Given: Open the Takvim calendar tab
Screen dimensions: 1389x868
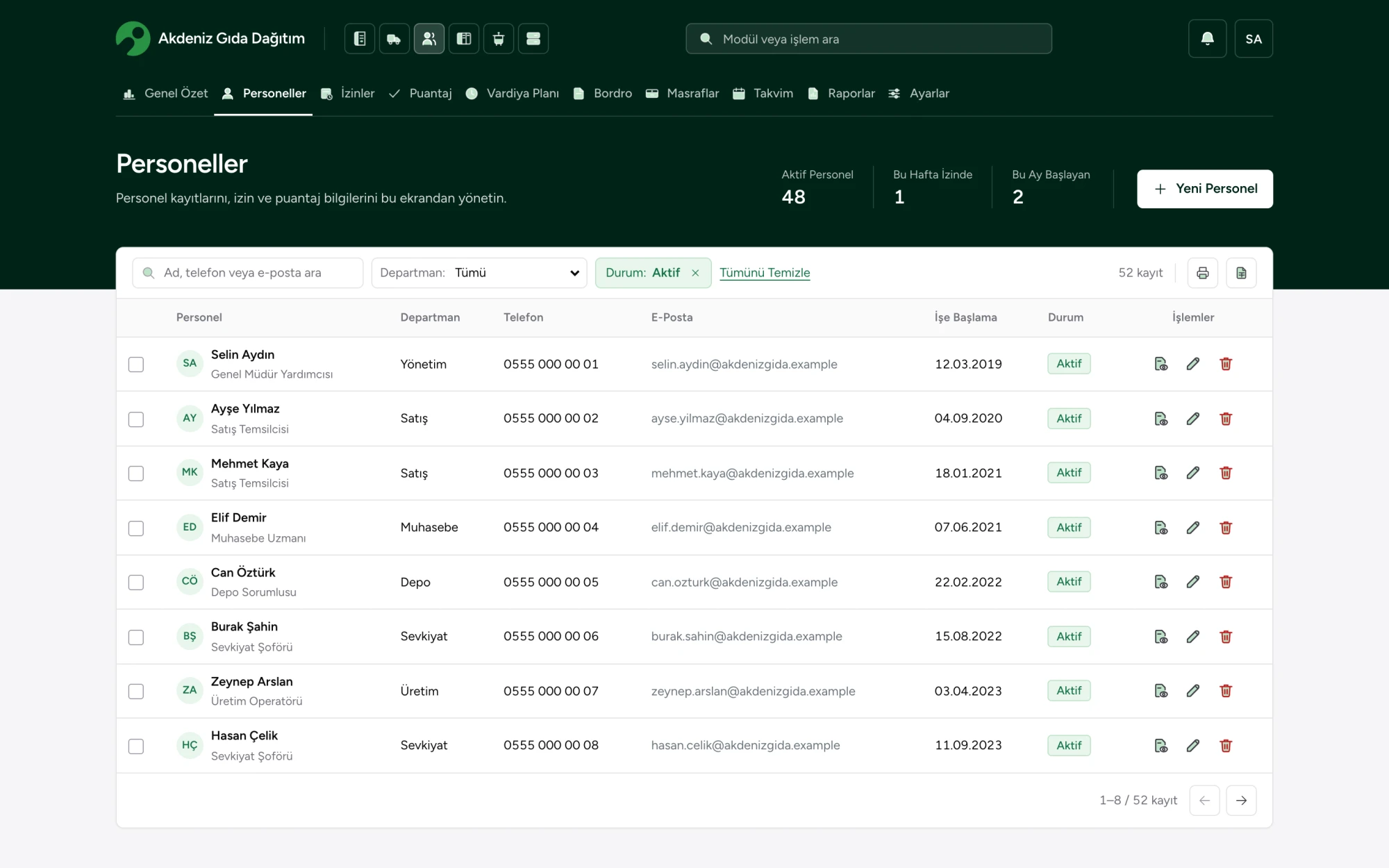Looking at the screenshot, I should pos(763,93).
